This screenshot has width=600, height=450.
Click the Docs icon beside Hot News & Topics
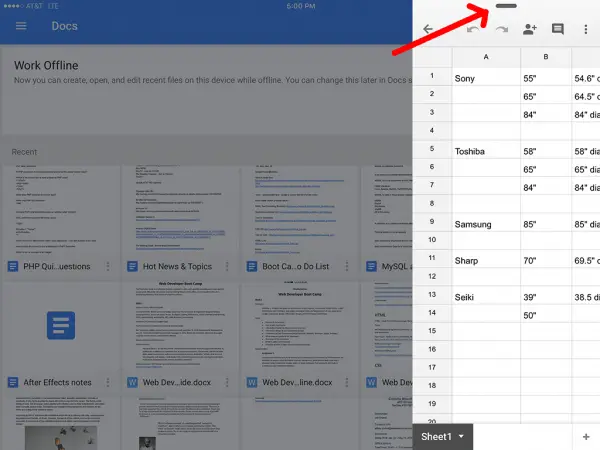(x=132, y=266)
